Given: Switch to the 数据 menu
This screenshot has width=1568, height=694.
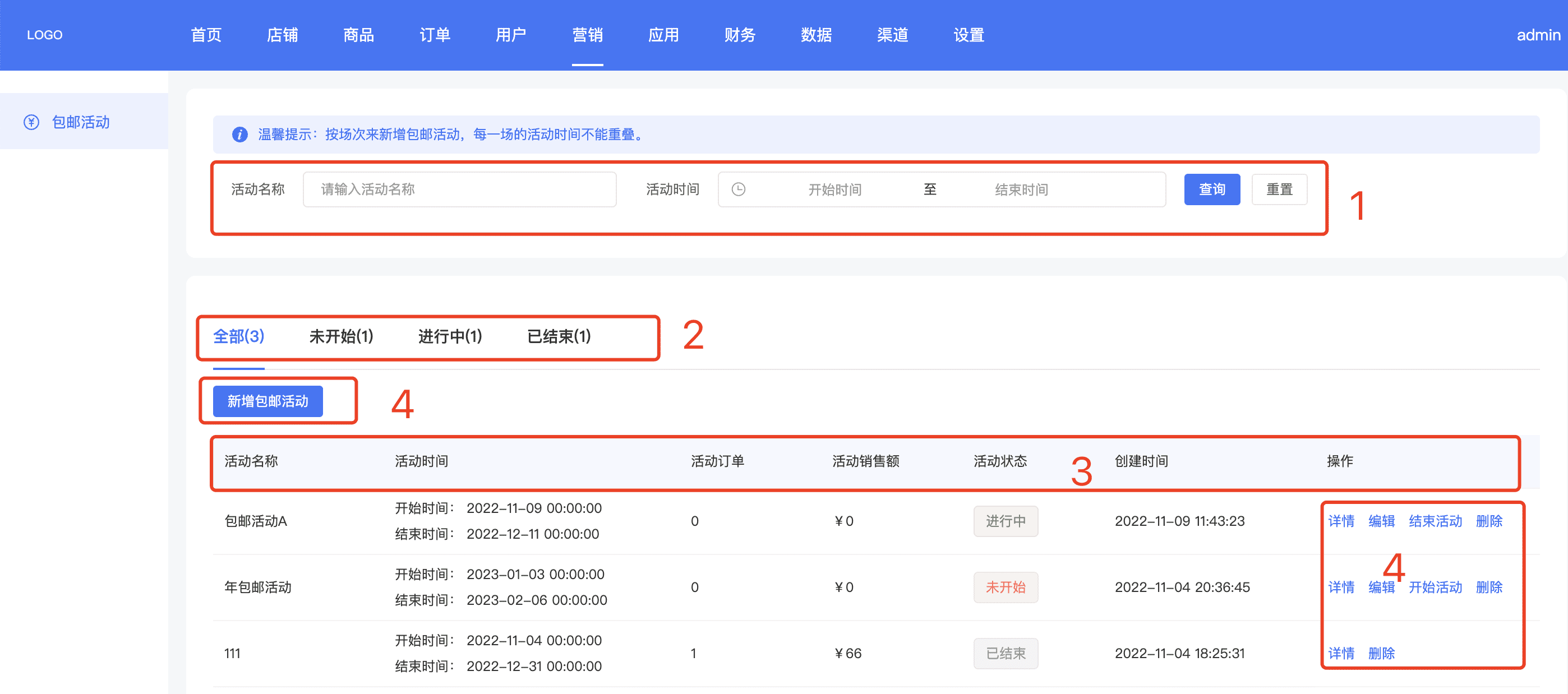Looking at the screenshot, I should coord(817,35).
